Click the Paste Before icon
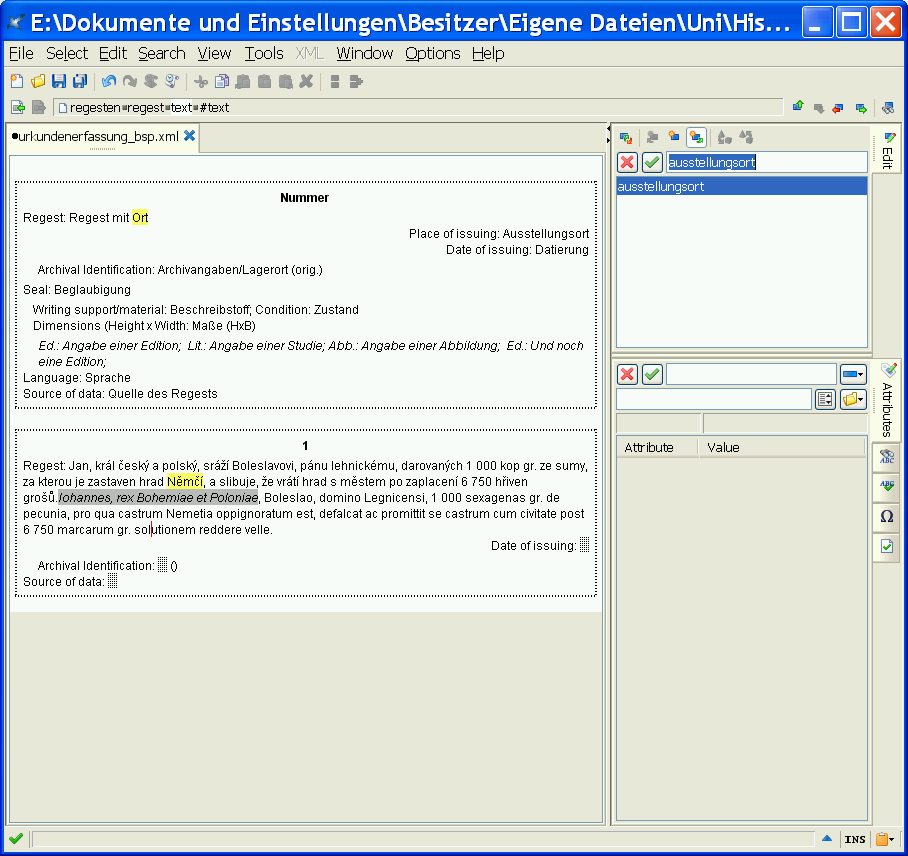 pyautogui.click(x=243, y=81)
